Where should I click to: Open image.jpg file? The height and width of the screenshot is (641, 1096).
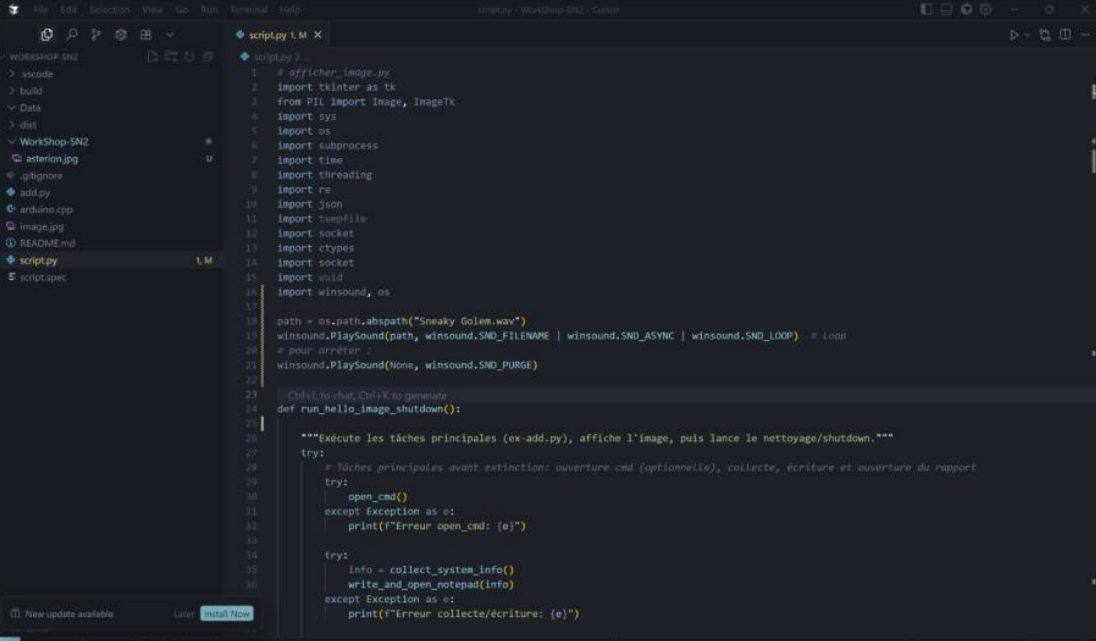41,226
